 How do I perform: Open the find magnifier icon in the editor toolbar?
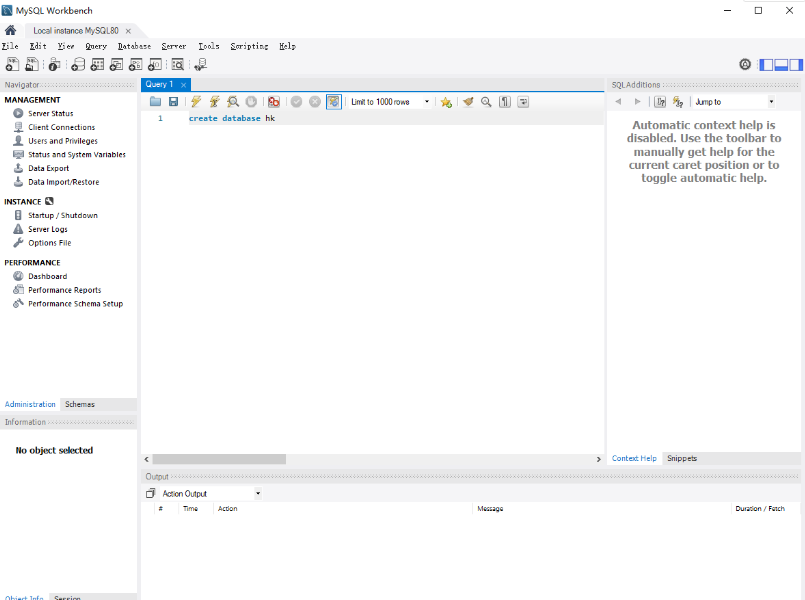point(486,102)
